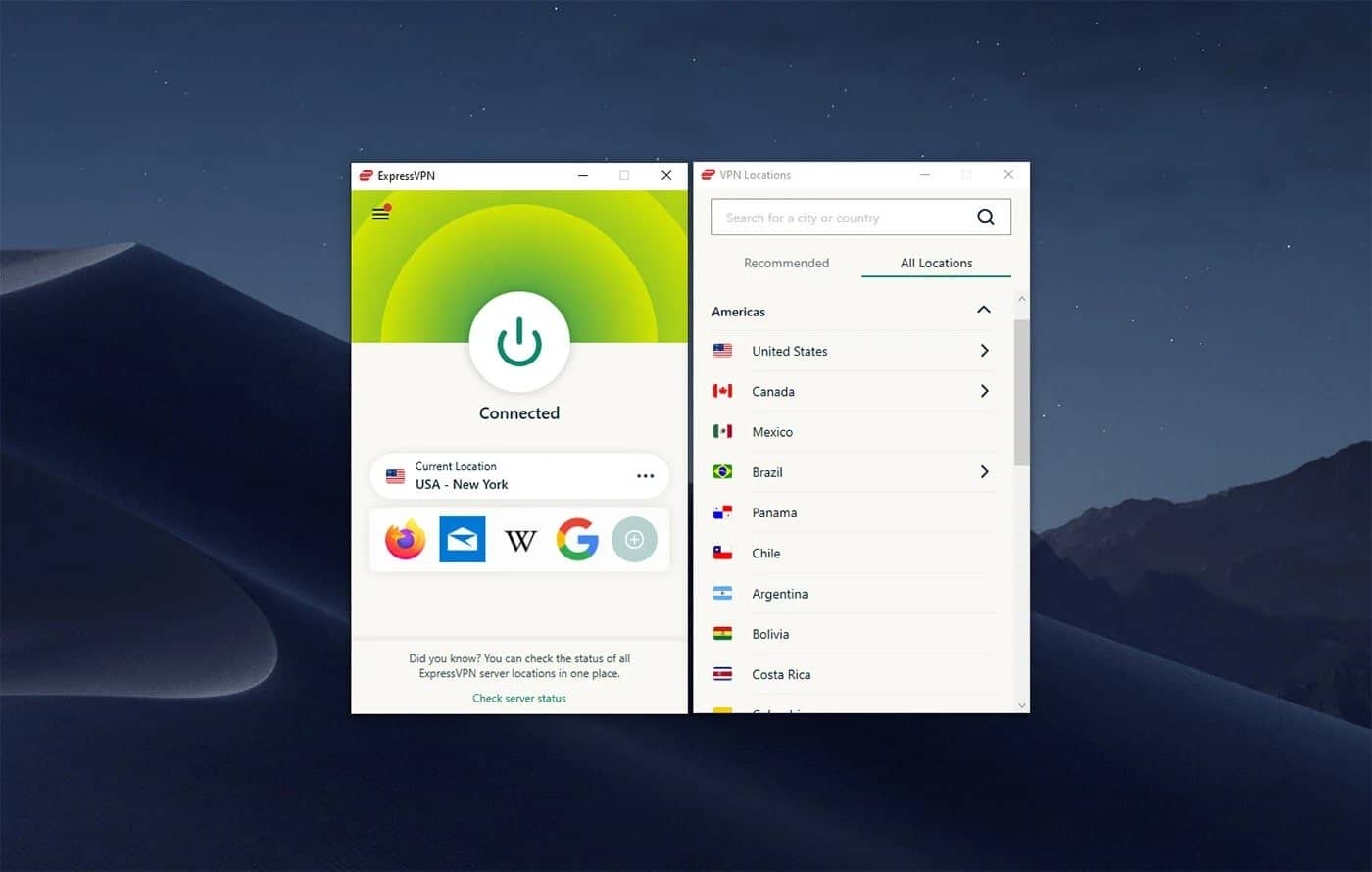Screen dimensions: 1372x872
Task: Click the magnifier search icon
Action: tap(986, 218)
